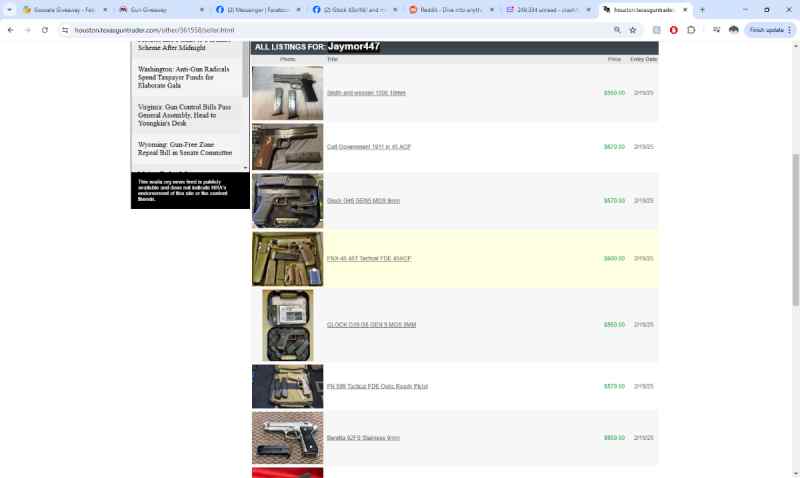
Task: Open the red Opera-style extension icon
Action: (673, 30)
